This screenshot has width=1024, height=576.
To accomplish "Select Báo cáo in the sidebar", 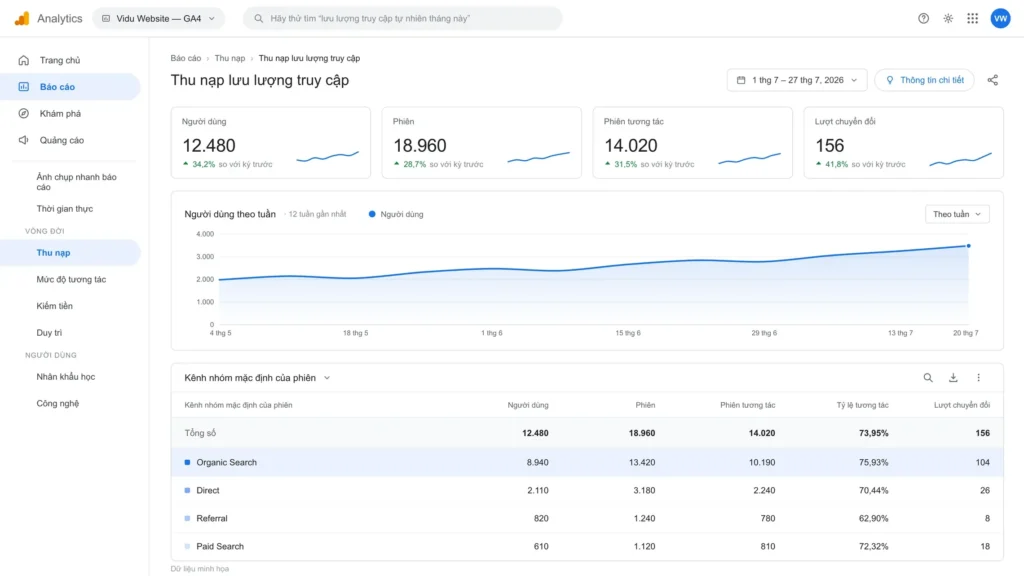I will coord(71,86).
